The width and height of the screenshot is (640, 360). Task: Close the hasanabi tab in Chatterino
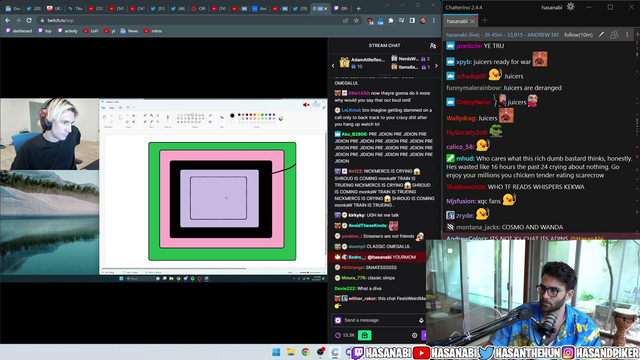tap(473, 21)
